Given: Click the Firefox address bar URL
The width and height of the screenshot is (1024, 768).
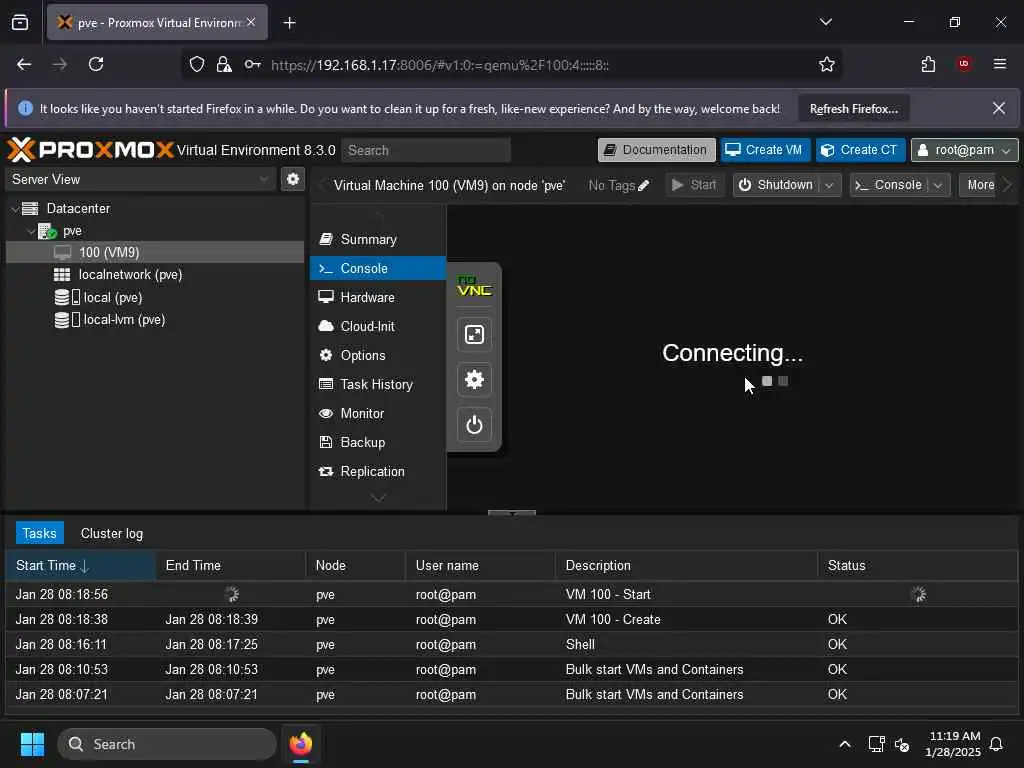Looking at the screenshot, I should [440, 65].
